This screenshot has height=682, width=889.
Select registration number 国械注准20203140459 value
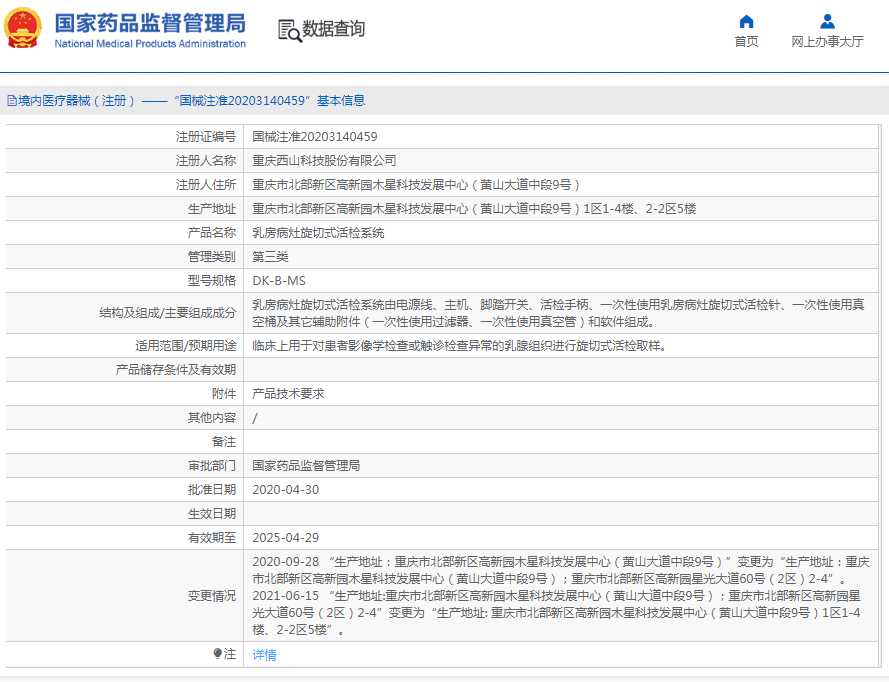[x=315, y=137]
